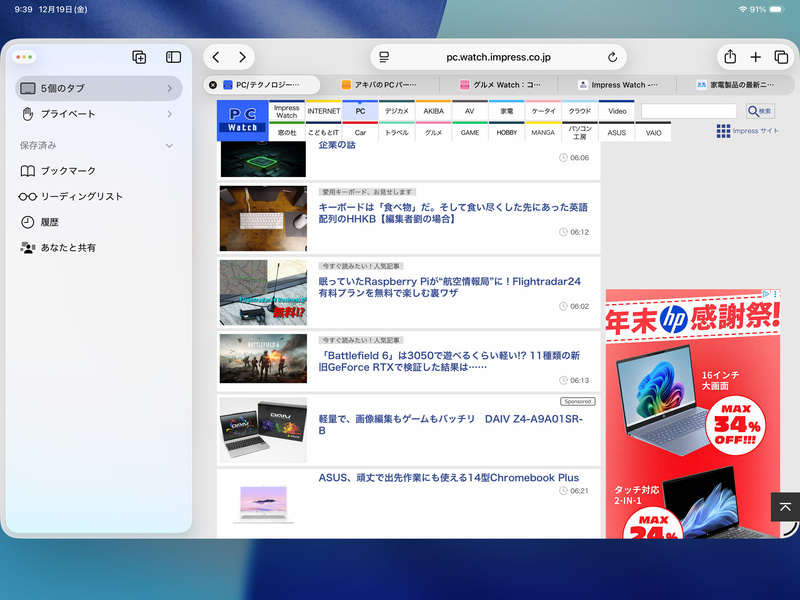Open the AKIBA category in the site navigation
800x600 pixels.
432,112
